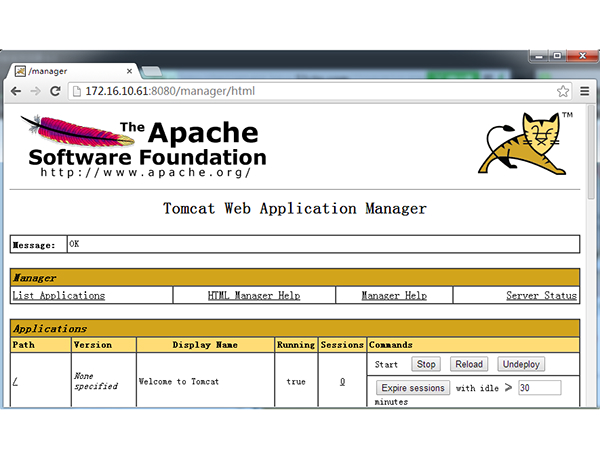Click the idle minutes input field
This screenshot has height=450, width=600.
[x=539, y=388]
